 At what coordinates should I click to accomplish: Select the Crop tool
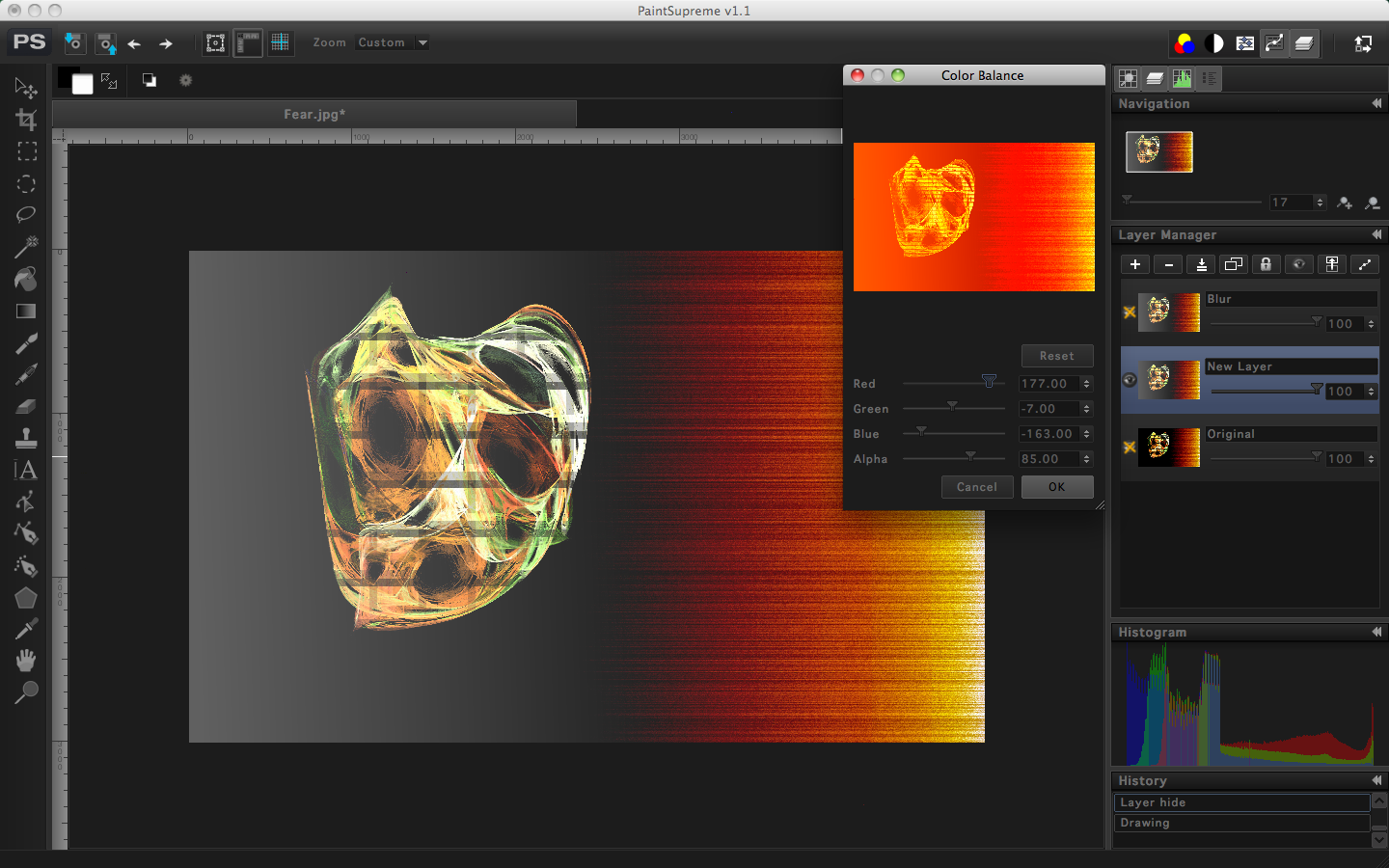[26, 120]
